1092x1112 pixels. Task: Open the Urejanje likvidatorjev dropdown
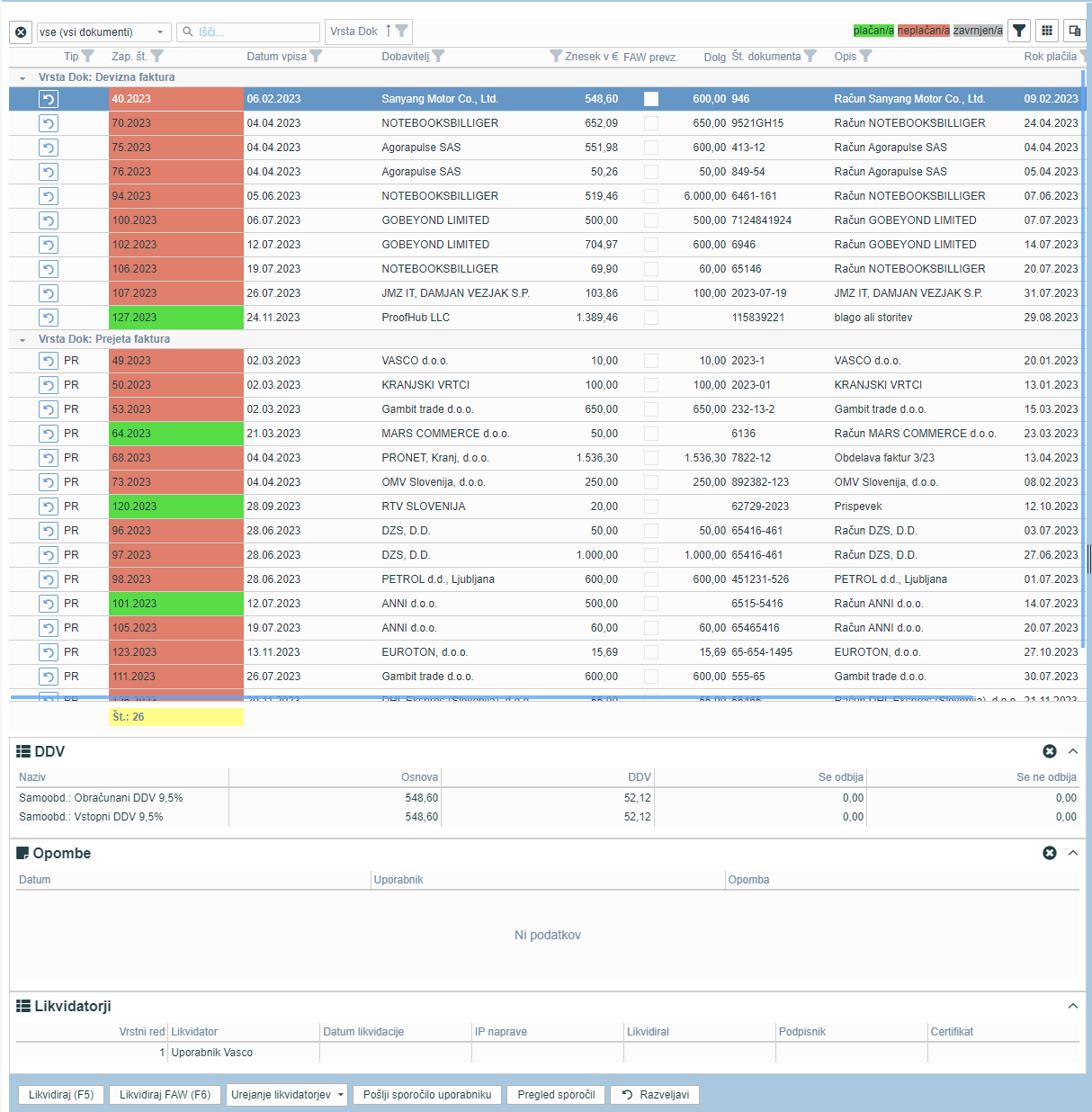(287, 1095)
